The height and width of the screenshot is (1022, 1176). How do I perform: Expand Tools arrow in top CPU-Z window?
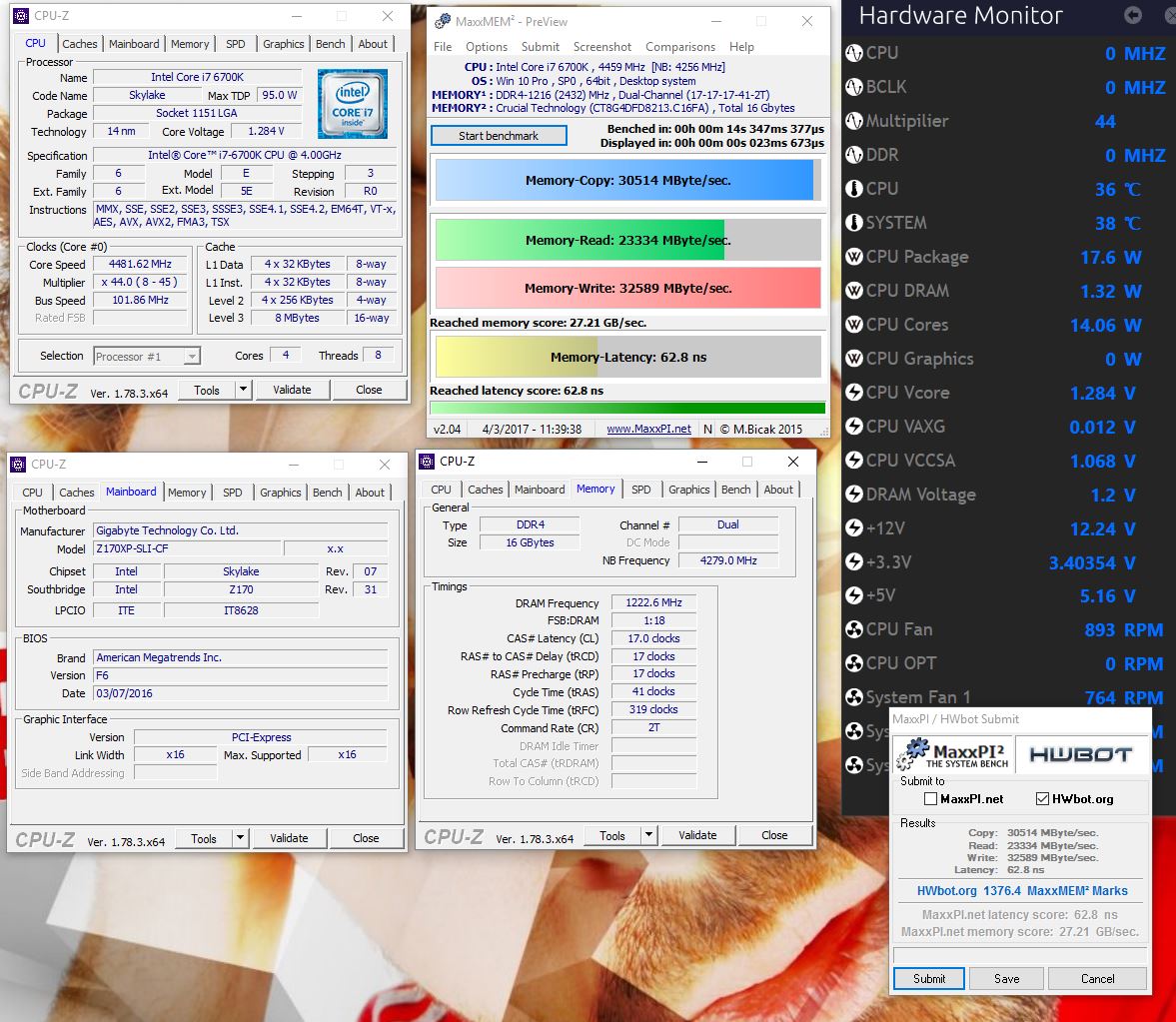242,390
